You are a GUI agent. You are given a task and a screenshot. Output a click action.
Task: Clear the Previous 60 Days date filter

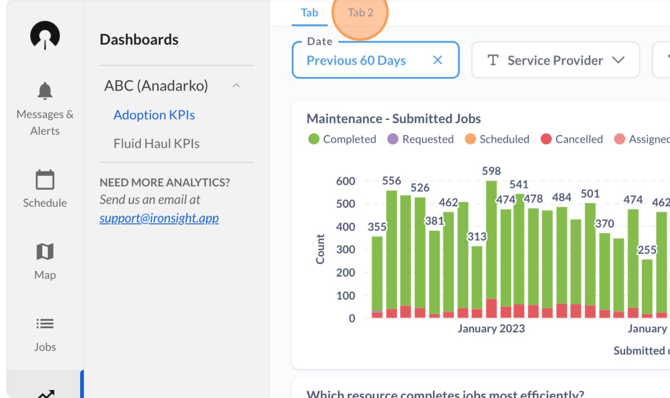tap(438, 60)
